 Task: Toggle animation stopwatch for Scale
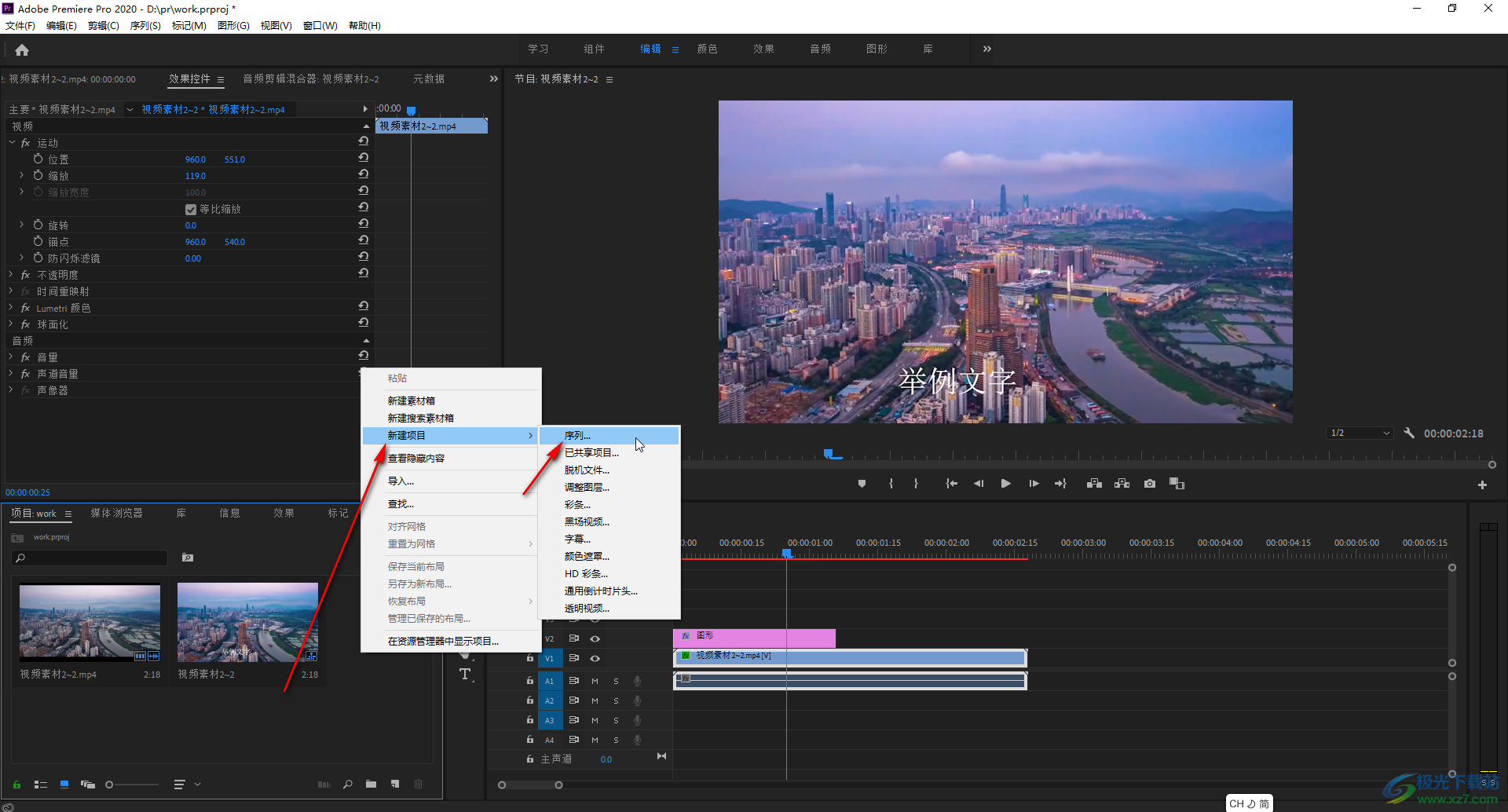(x=38, y=175)
